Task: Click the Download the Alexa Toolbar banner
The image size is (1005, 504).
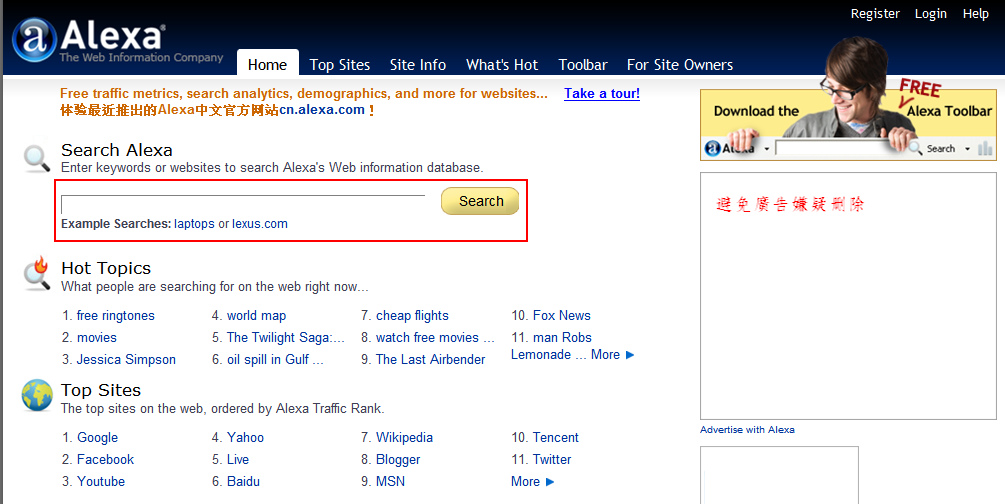Action: click(x=848, y=124)
